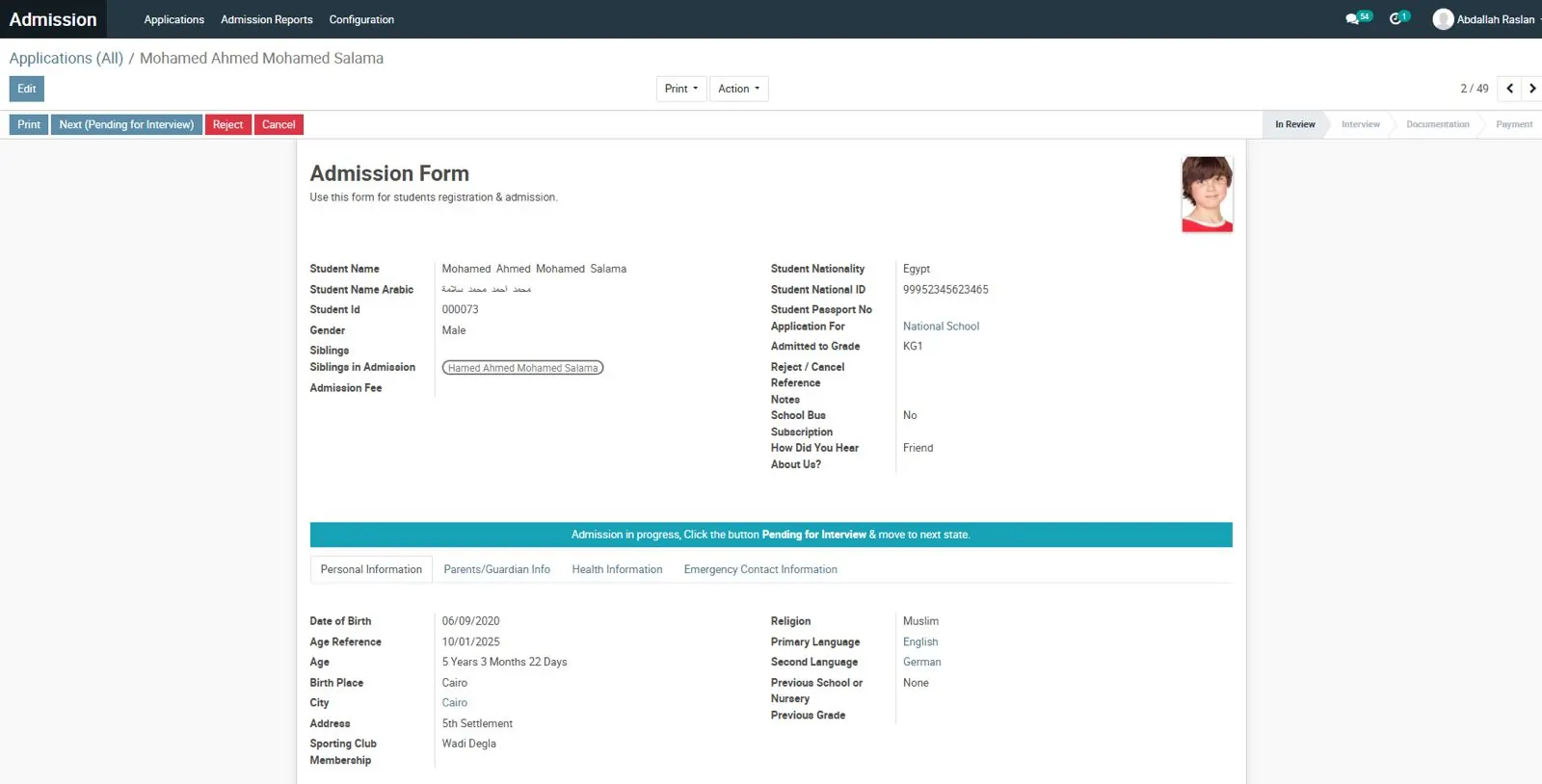Open the Applications menu

(x=173, y=19)
